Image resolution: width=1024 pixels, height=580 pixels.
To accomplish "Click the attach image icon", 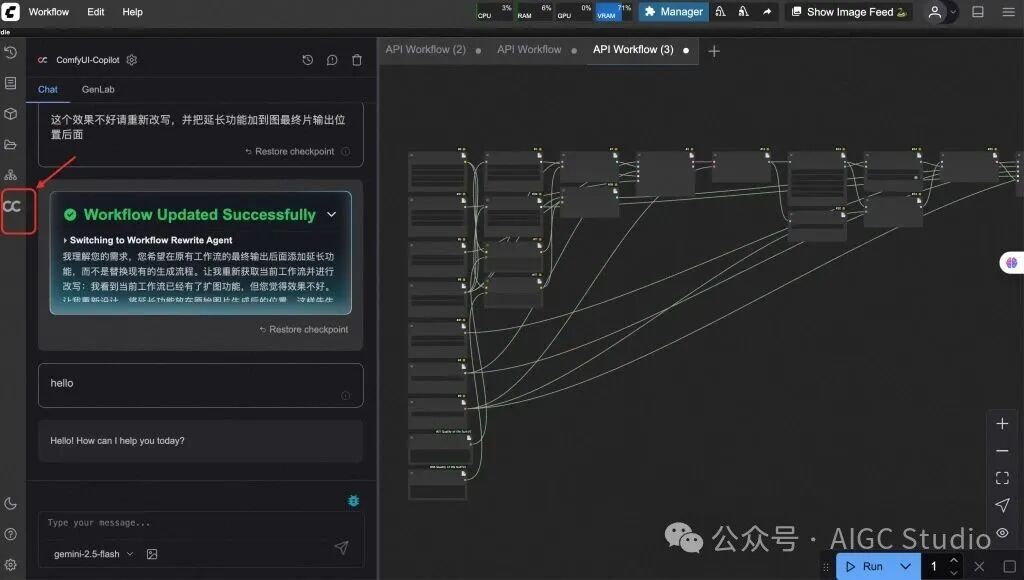I will pos(152,554).
